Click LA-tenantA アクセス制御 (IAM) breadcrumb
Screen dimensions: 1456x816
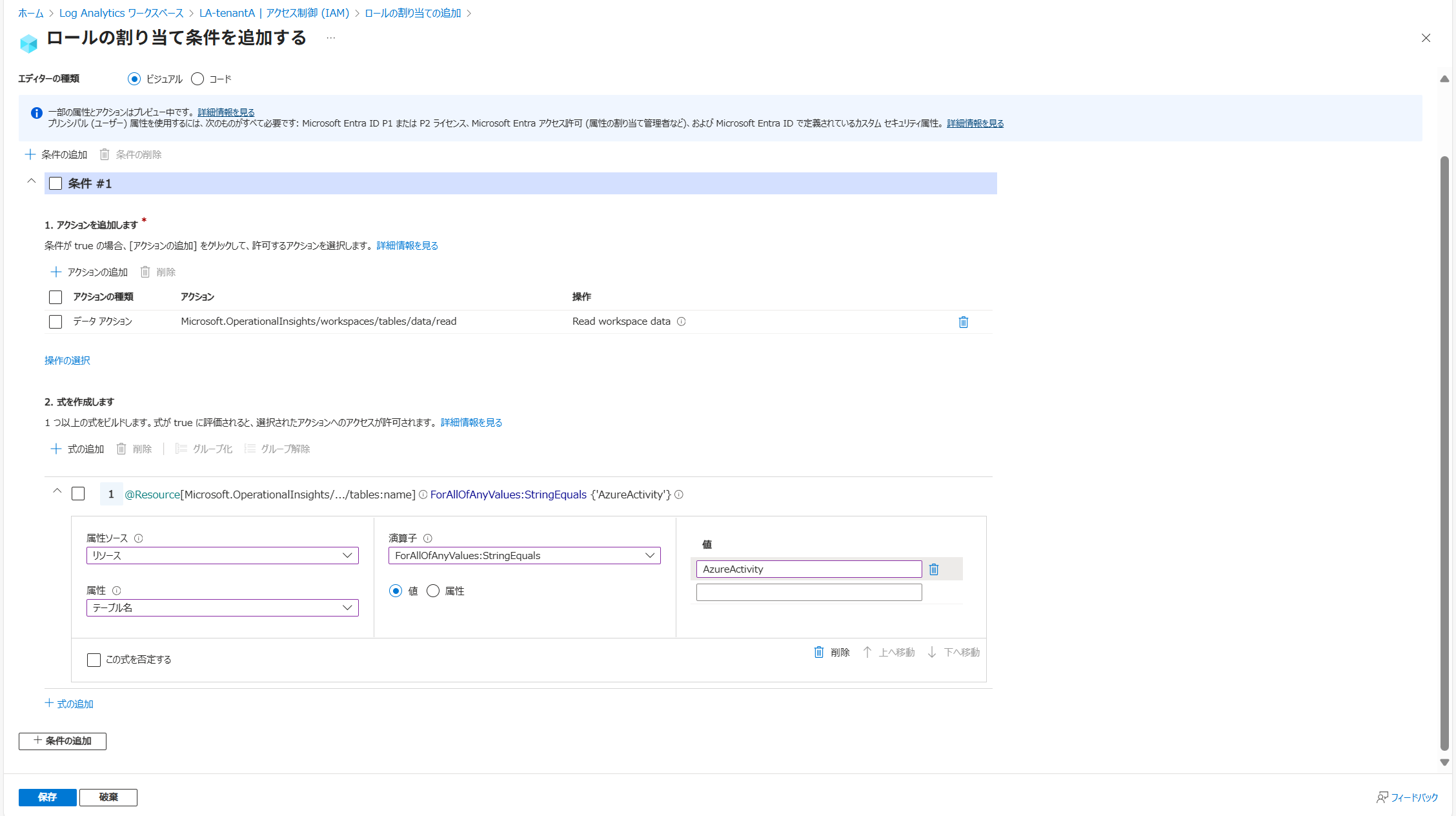[x=274, y=13]
